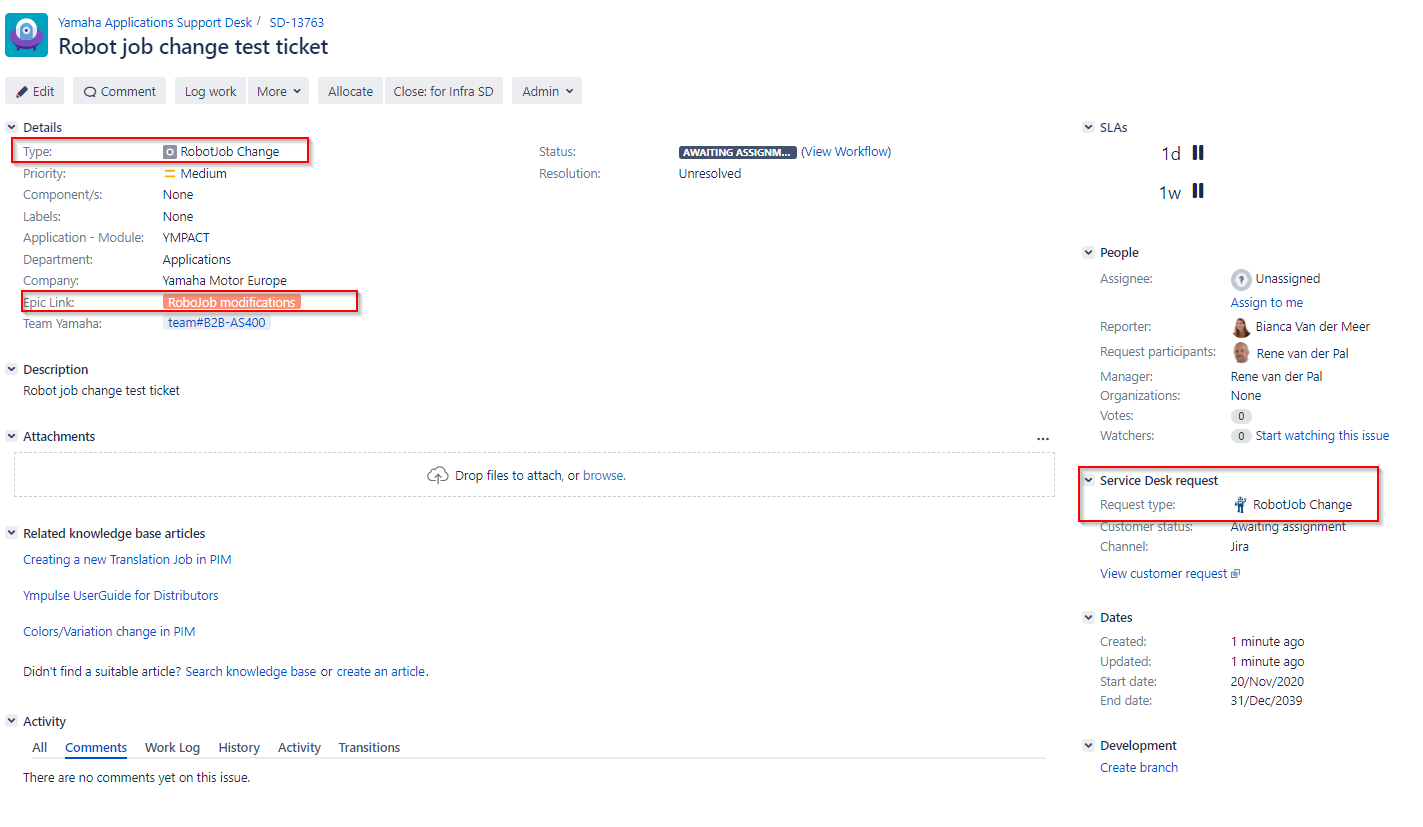The width and height of the screenshot is (1423, 827).
Task: Click the Close: for Infra SD button
Action: [443, 91]
